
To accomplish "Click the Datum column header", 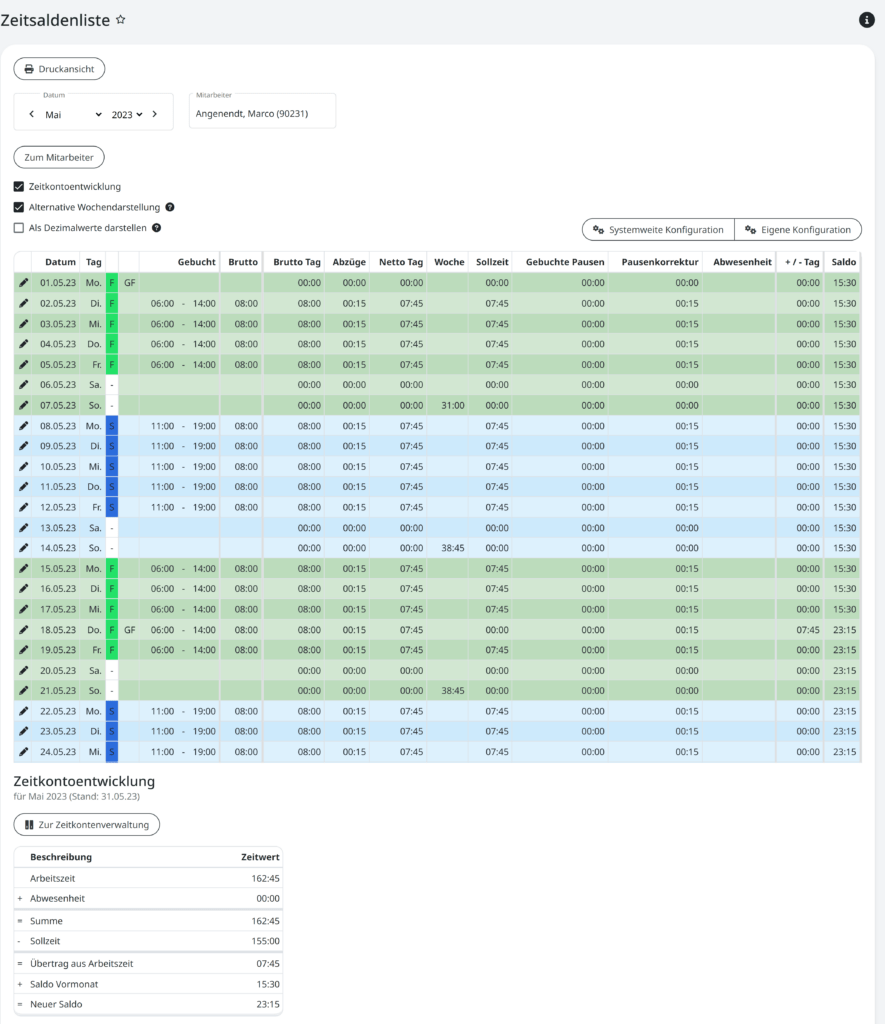I will 59,262.
